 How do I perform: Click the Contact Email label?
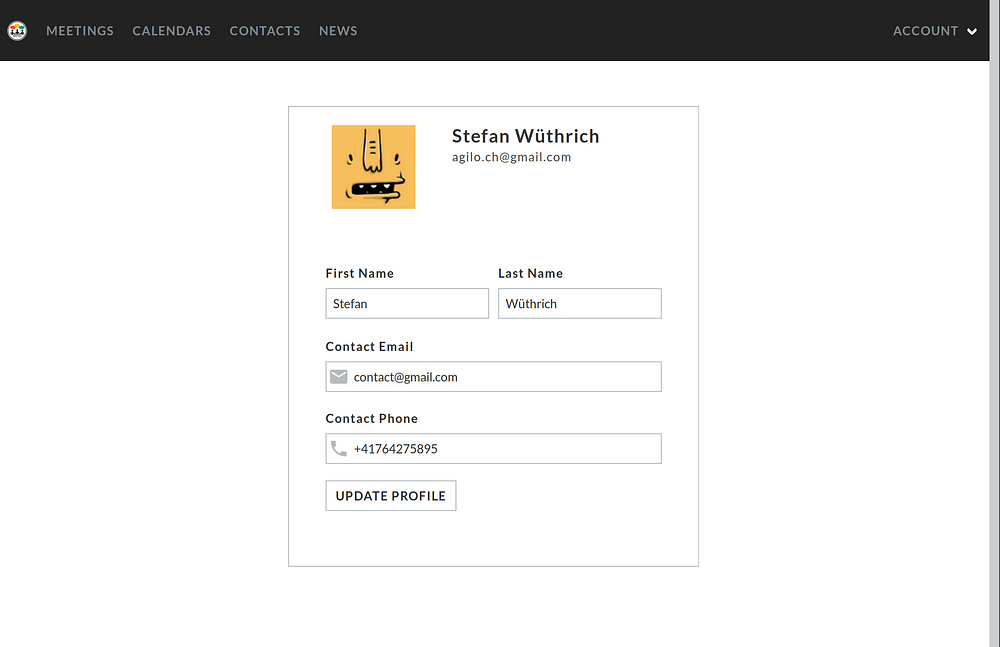pos(369,346)
